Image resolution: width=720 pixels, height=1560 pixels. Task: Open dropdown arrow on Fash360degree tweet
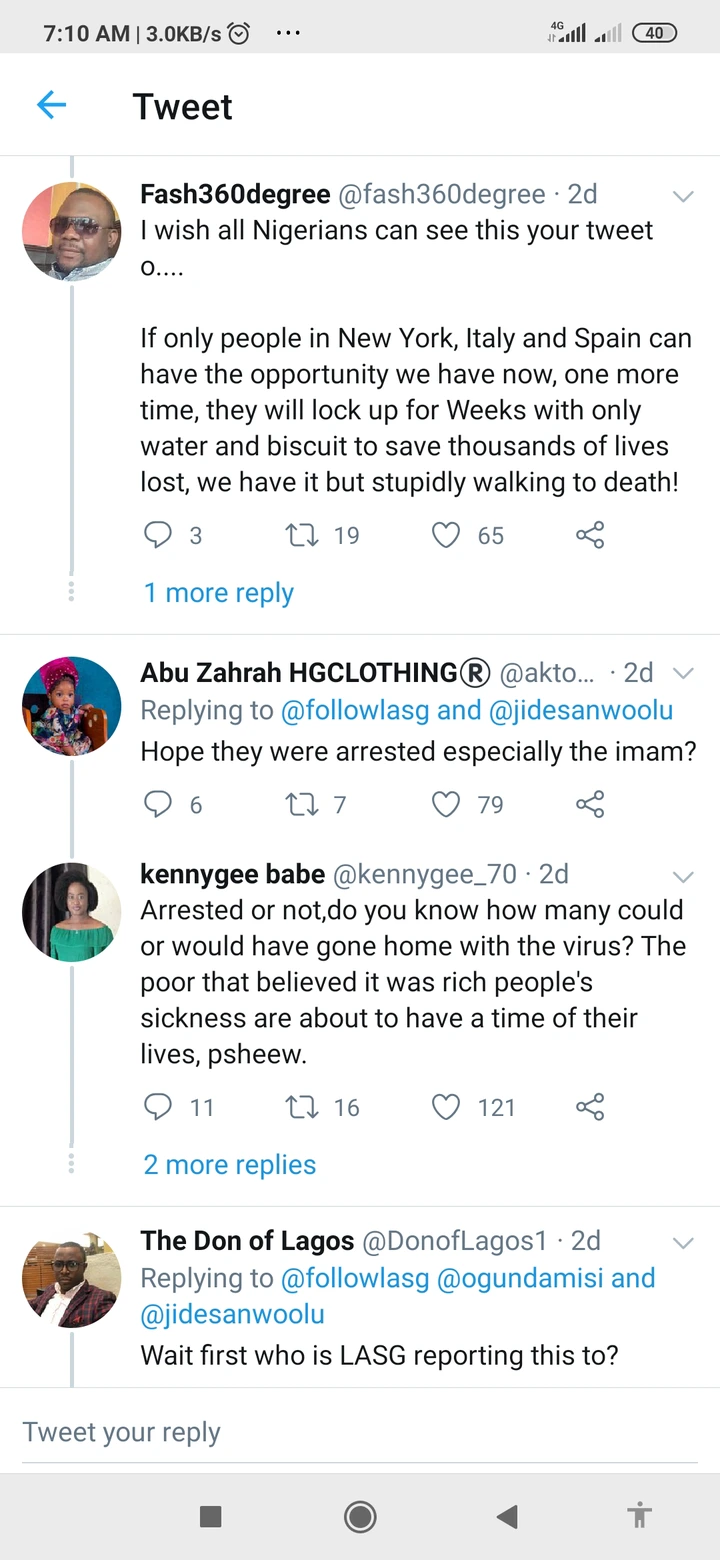pyautogui.click(x=683, y=196)
